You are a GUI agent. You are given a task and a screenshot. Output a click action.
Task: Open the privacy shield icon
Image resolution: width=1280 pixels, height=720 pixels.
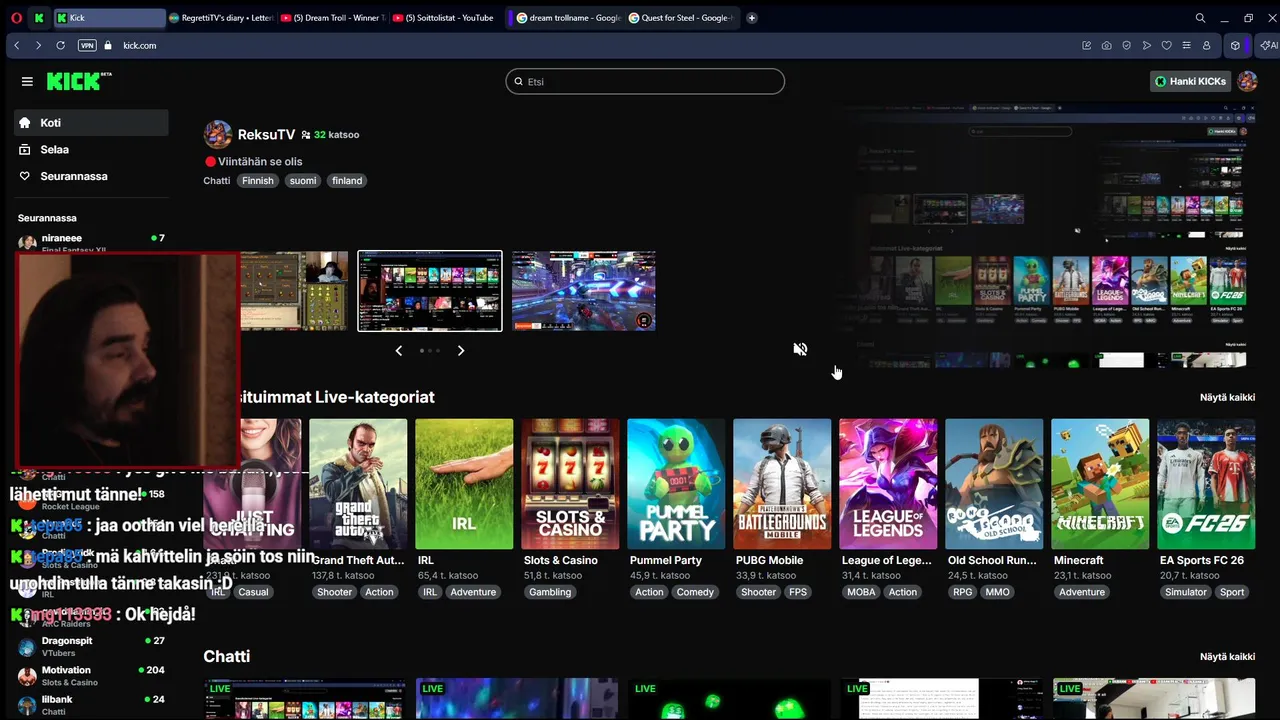point(1126,45)
